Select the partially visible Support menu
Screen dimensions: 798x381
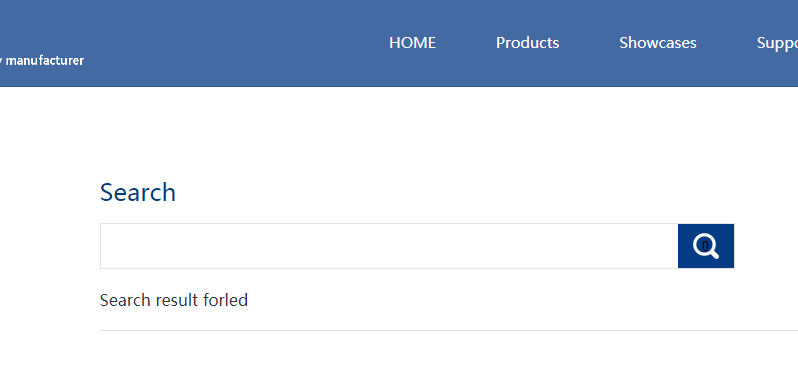coord(777,43)
